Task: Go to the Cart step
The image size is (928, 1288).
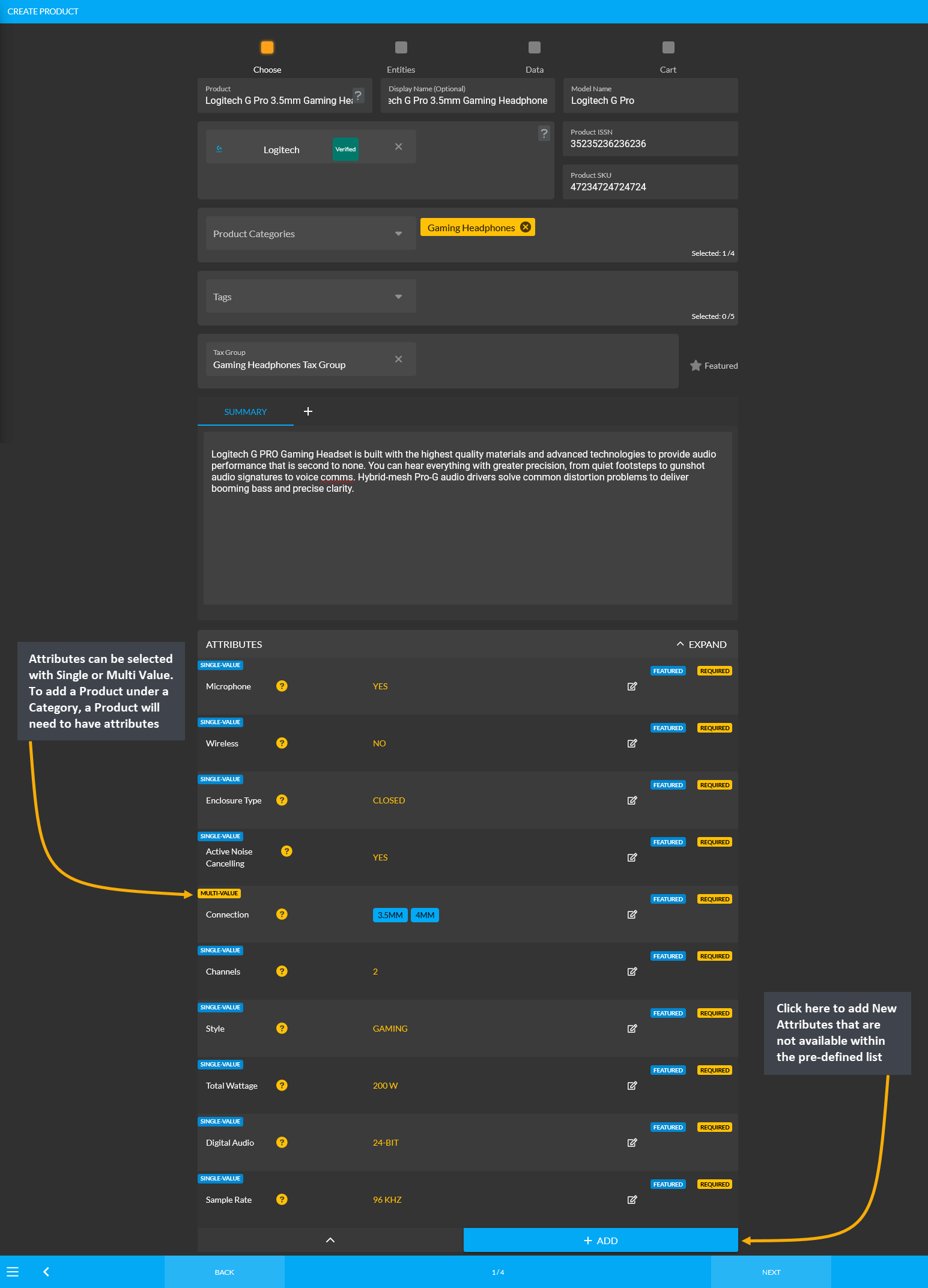Action: [x=668, y=58]
